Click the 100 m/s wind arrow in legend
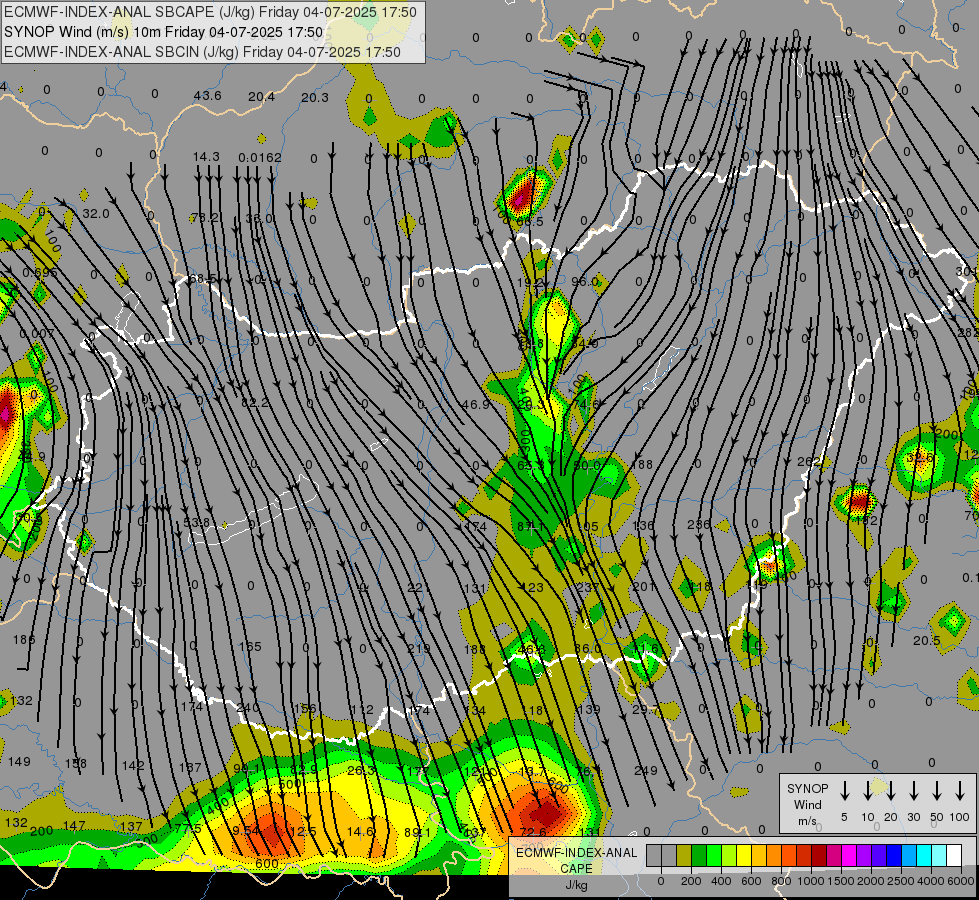Viewport: 979px width, 900px height. [960, 791]
